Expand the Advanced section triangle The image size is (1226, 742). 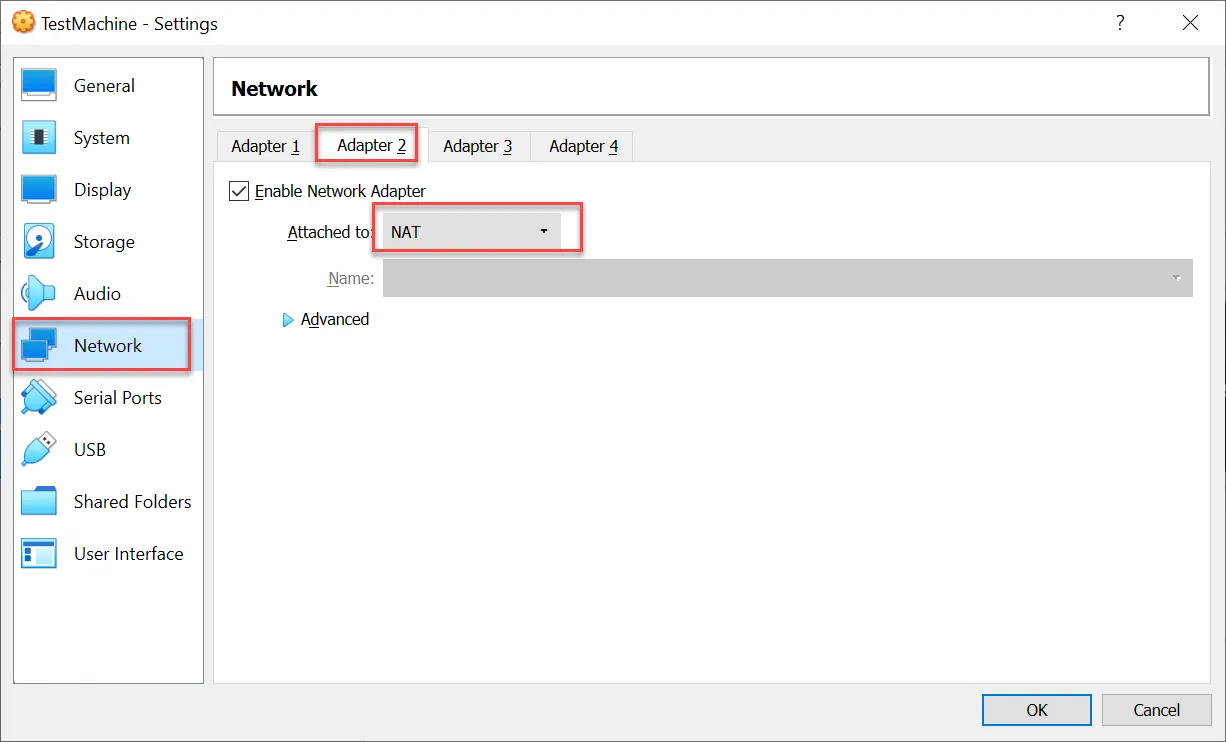click(x=289, y=320)
